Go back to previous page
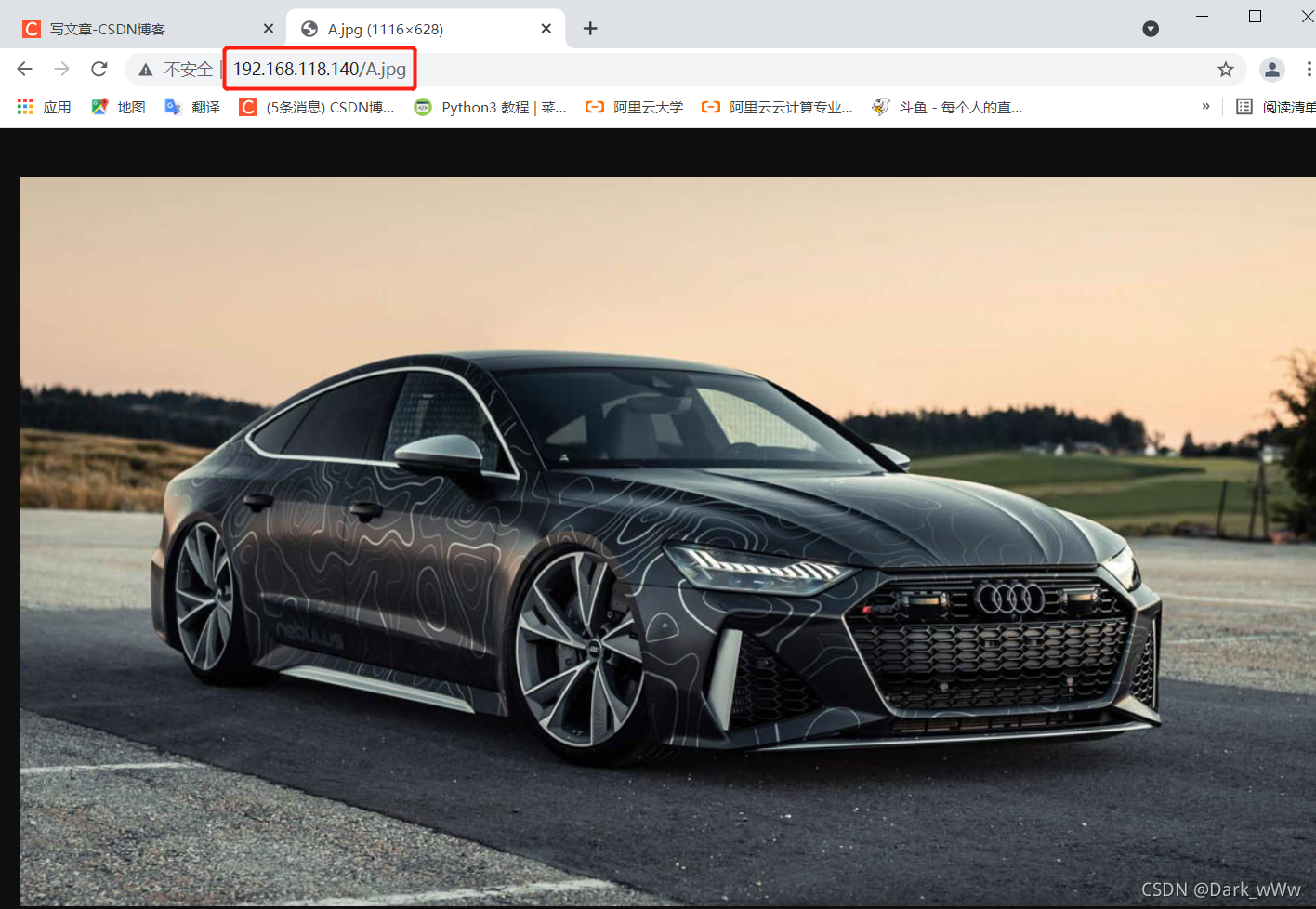The width and height of the screenshot is (1316, 909). tap(25, 69)
